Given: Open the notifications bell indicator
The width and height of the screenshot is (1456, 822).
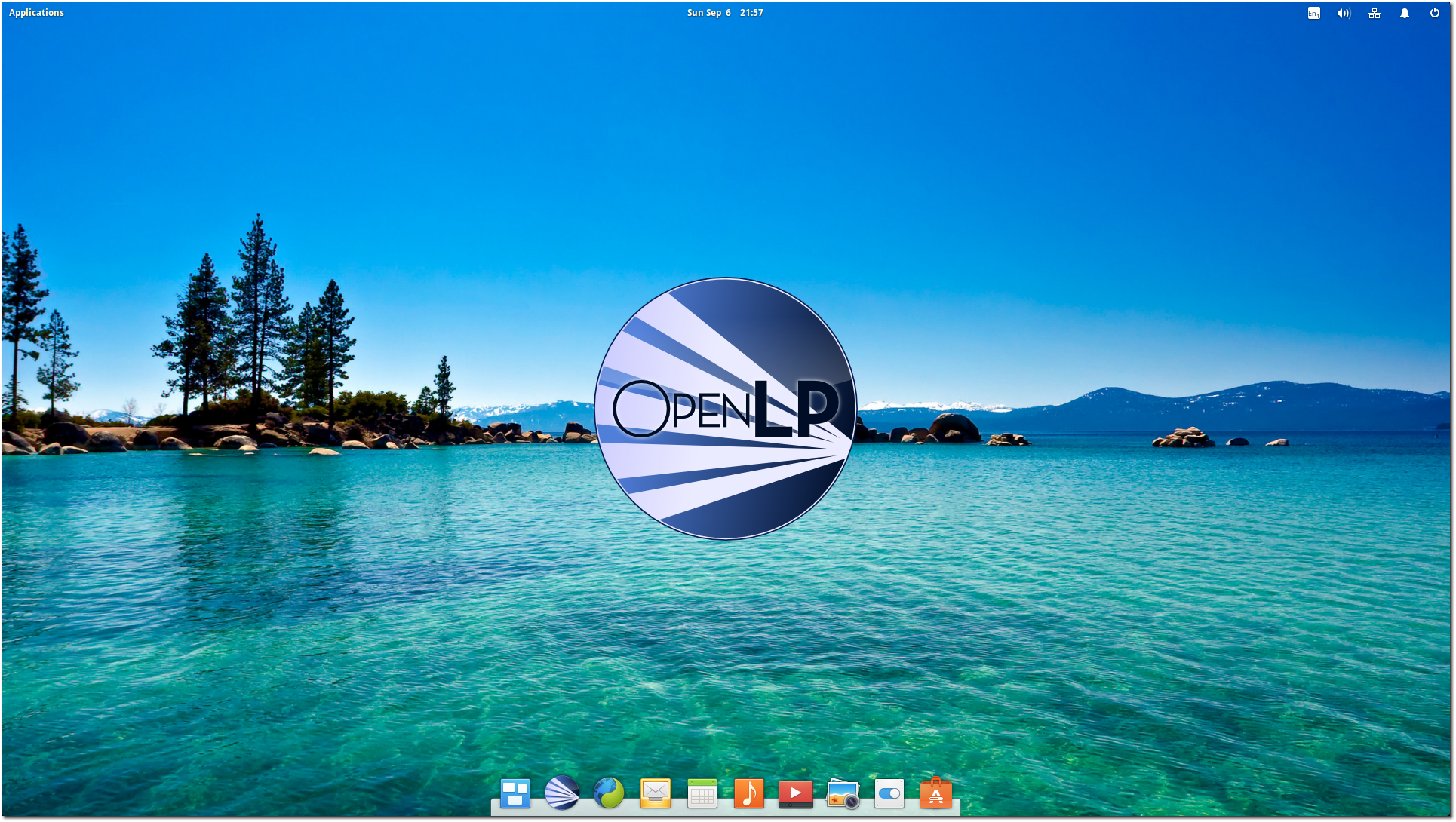Looking at the screenshot, I should (x=1405, y=13).
